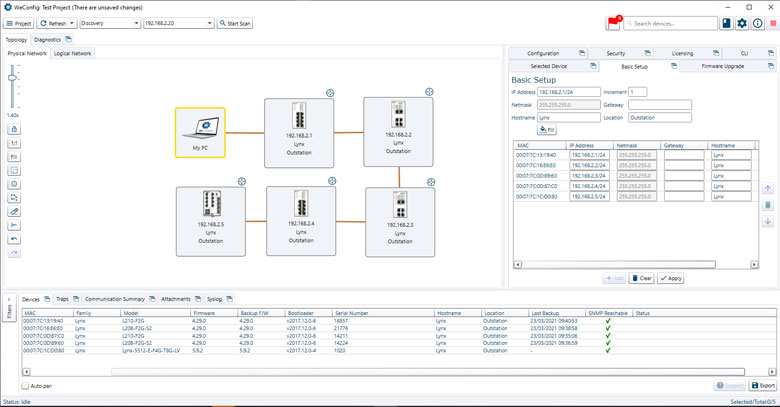Click the Devices table horizontal scrollbar
This screenshot has width=780, height=407.
tap(428, 372)
